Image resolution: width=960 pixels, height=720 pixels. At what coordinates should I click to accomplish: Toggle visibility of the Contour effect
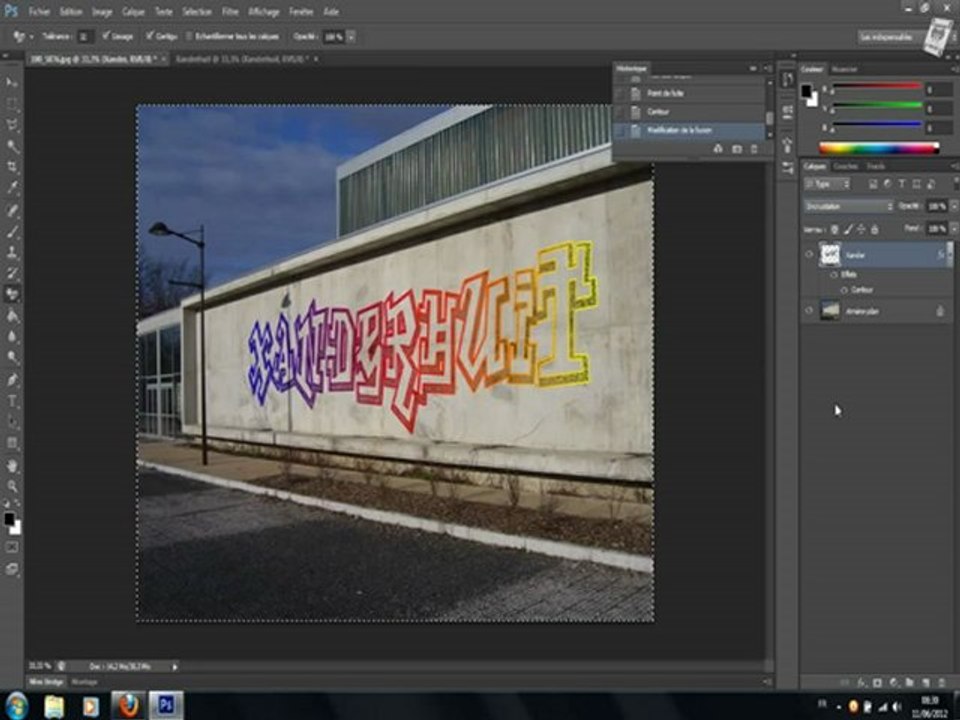(x=845, y=290)
